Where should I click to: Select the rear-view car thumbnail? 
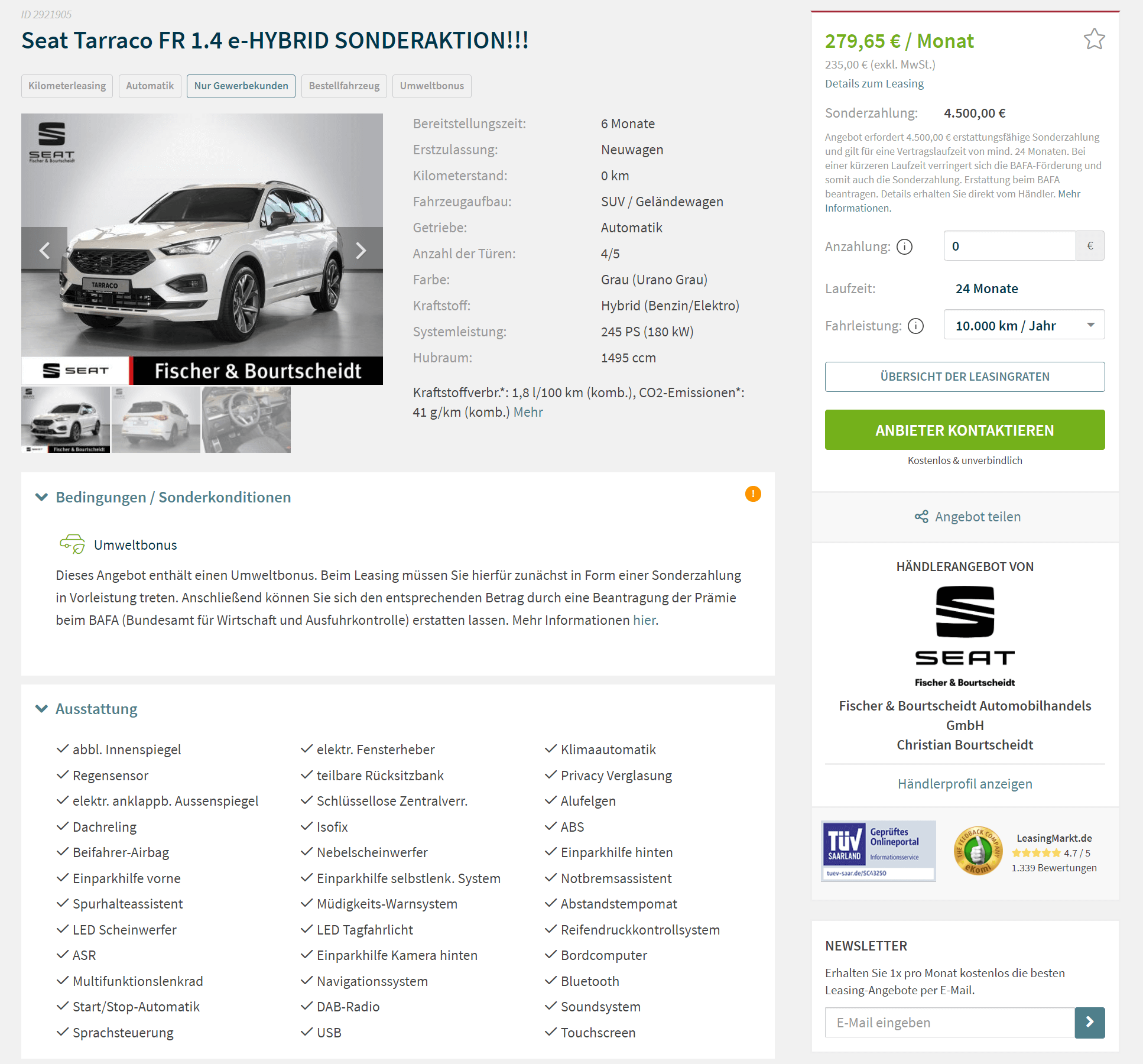pyautogui.click(x=156, y=420)
